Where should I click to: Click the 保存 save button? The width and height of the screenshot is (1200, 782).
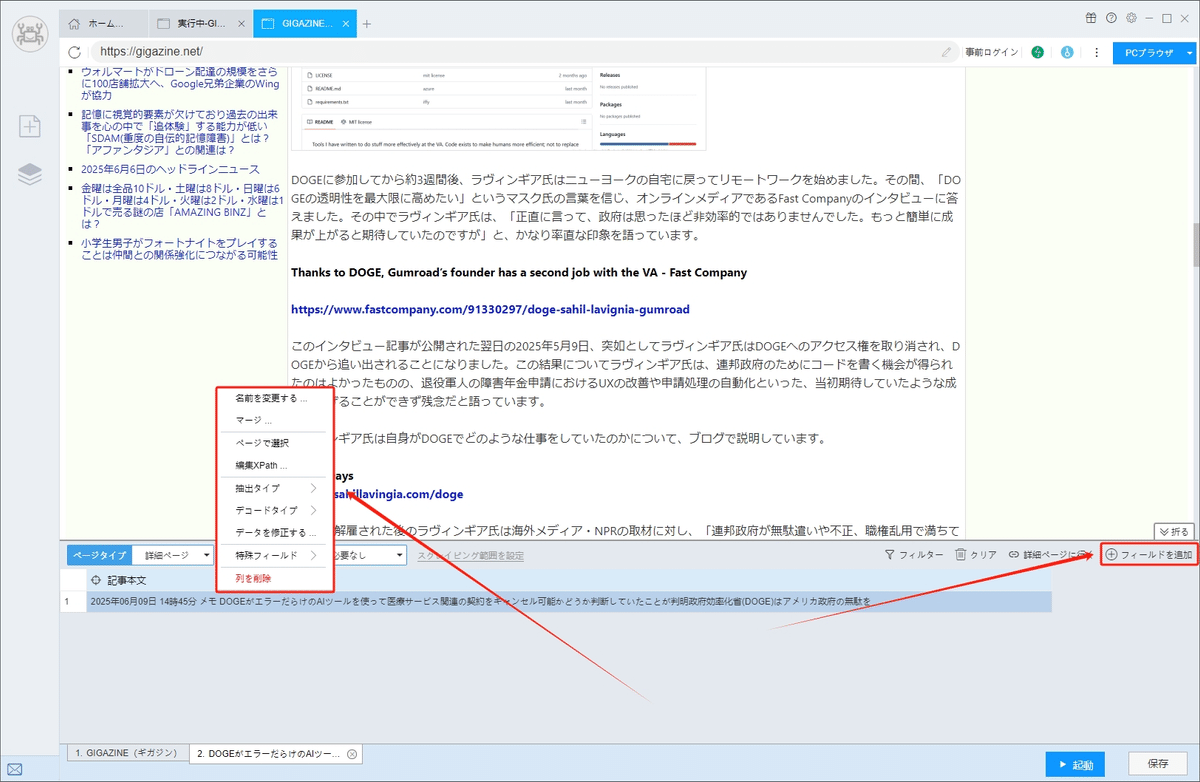(1158, 764)
